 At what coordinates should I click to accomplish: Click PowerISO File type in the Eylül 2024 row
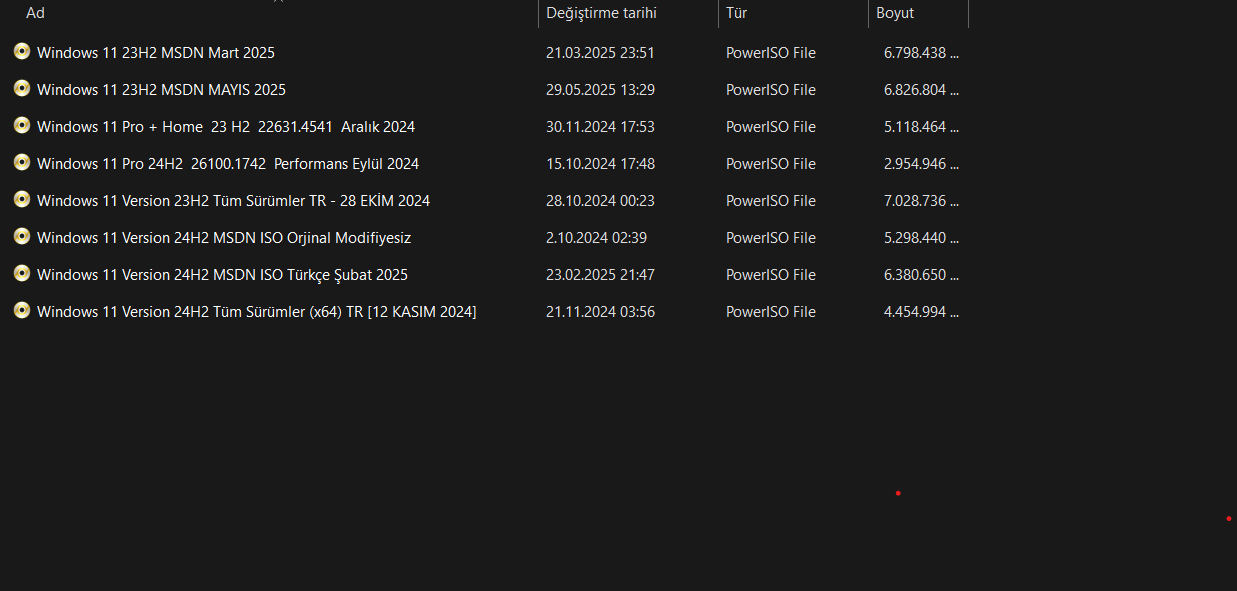(x=771, y=164)
